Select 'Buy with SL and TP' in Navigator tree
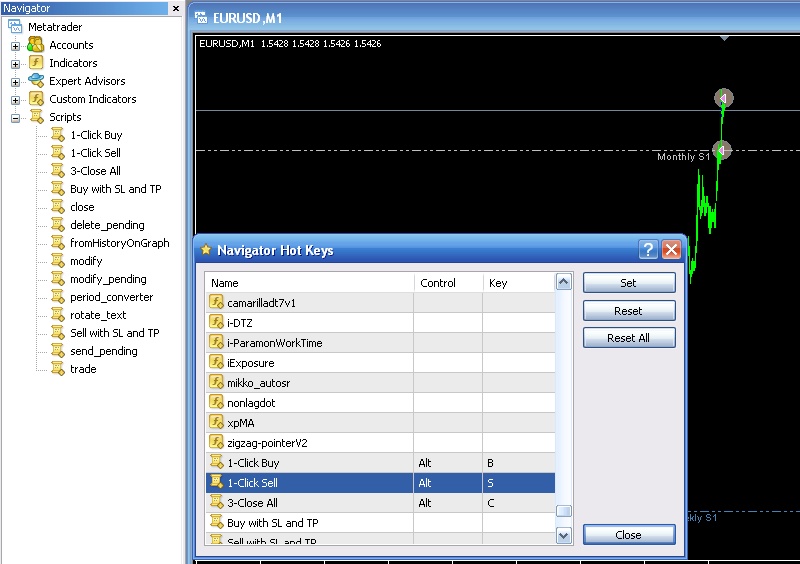This screenshot has width=800, height=564. [115, 189]
